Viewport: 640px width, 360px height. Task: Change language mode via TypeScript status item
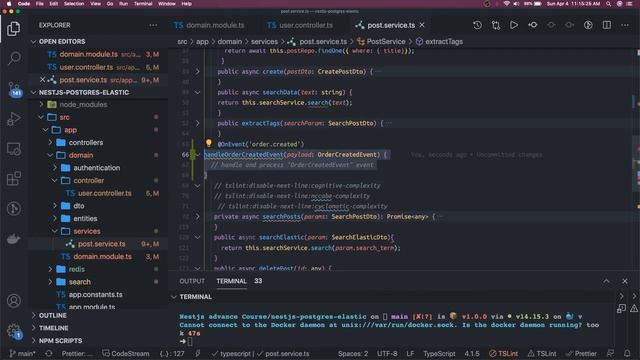439,353
